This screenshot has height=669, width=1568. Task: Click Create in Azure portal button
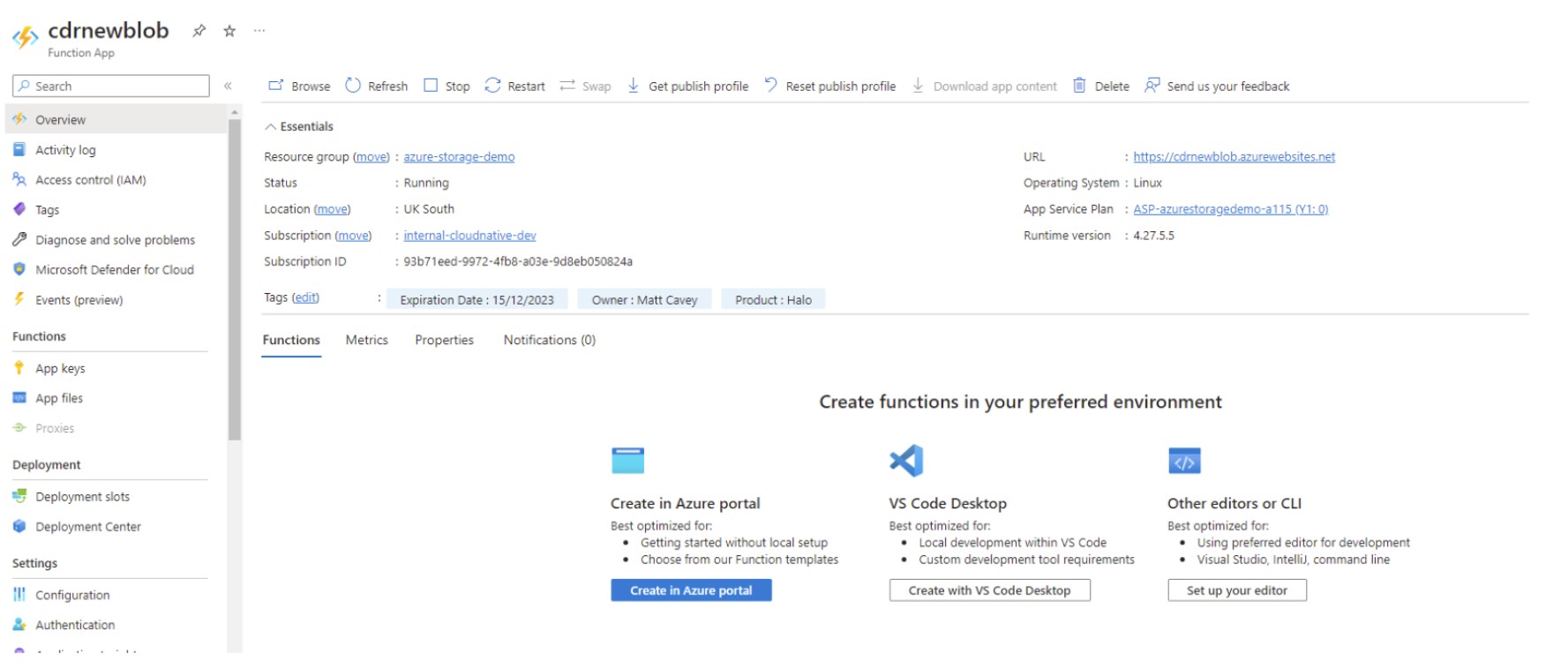coord(691,590)
